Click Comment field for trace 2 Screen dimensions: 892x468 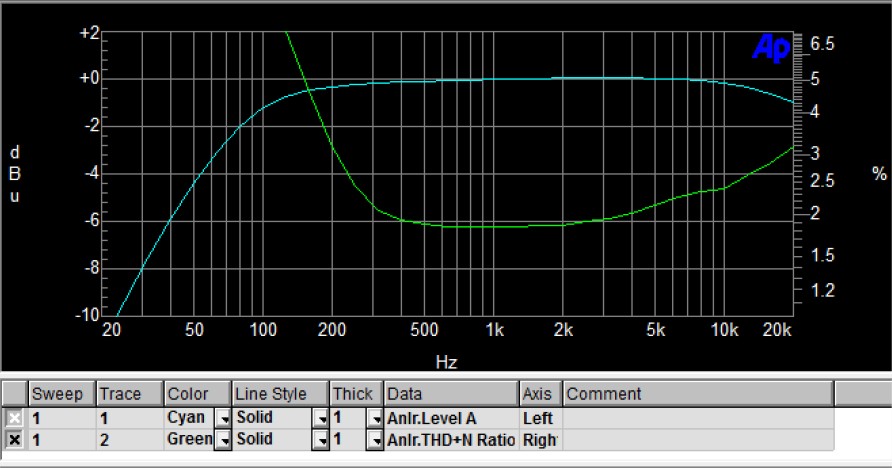[697, 439]
